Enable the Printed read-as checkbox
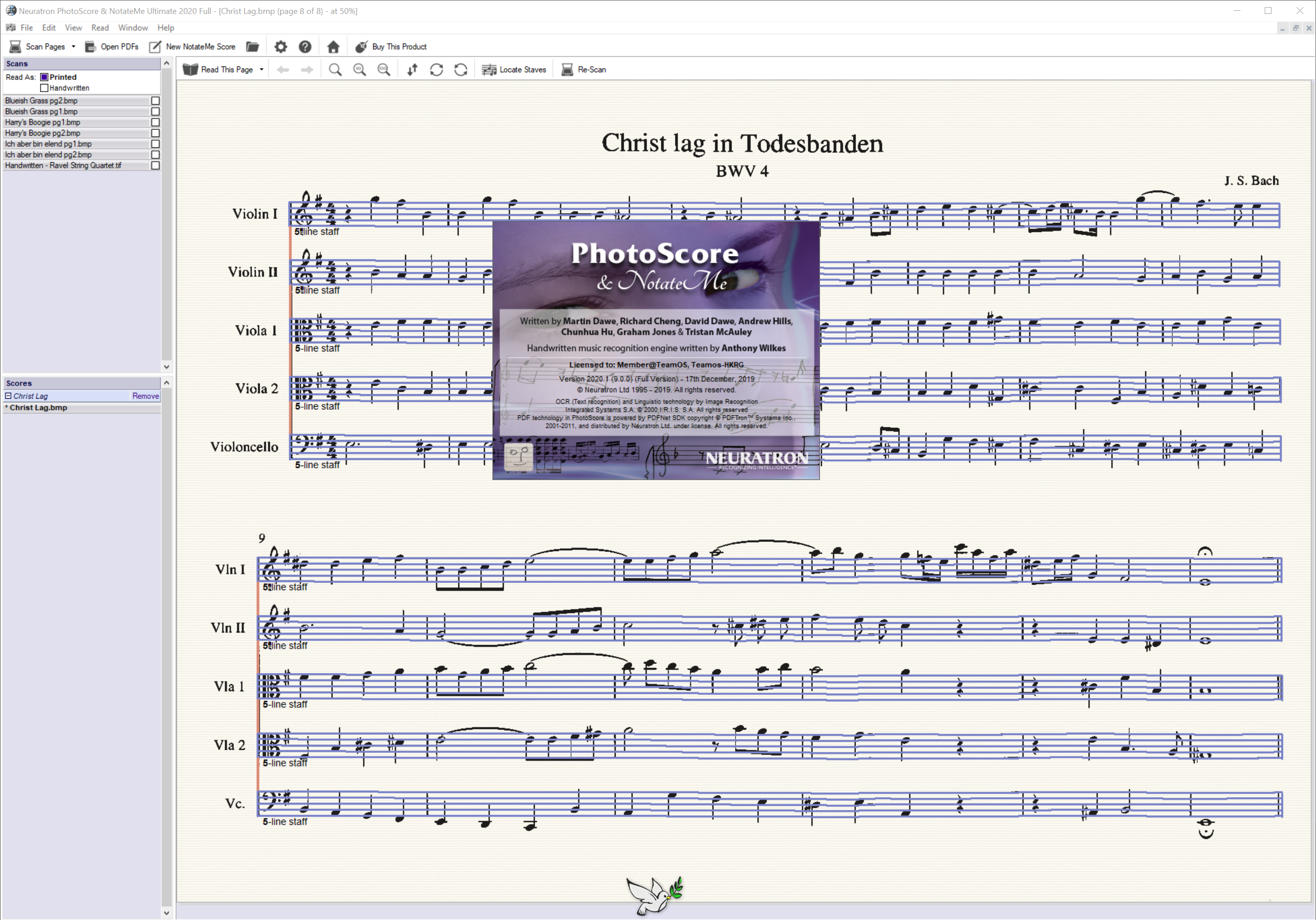The height and width of the screenshot is (920, 1316). pos(44,77)
